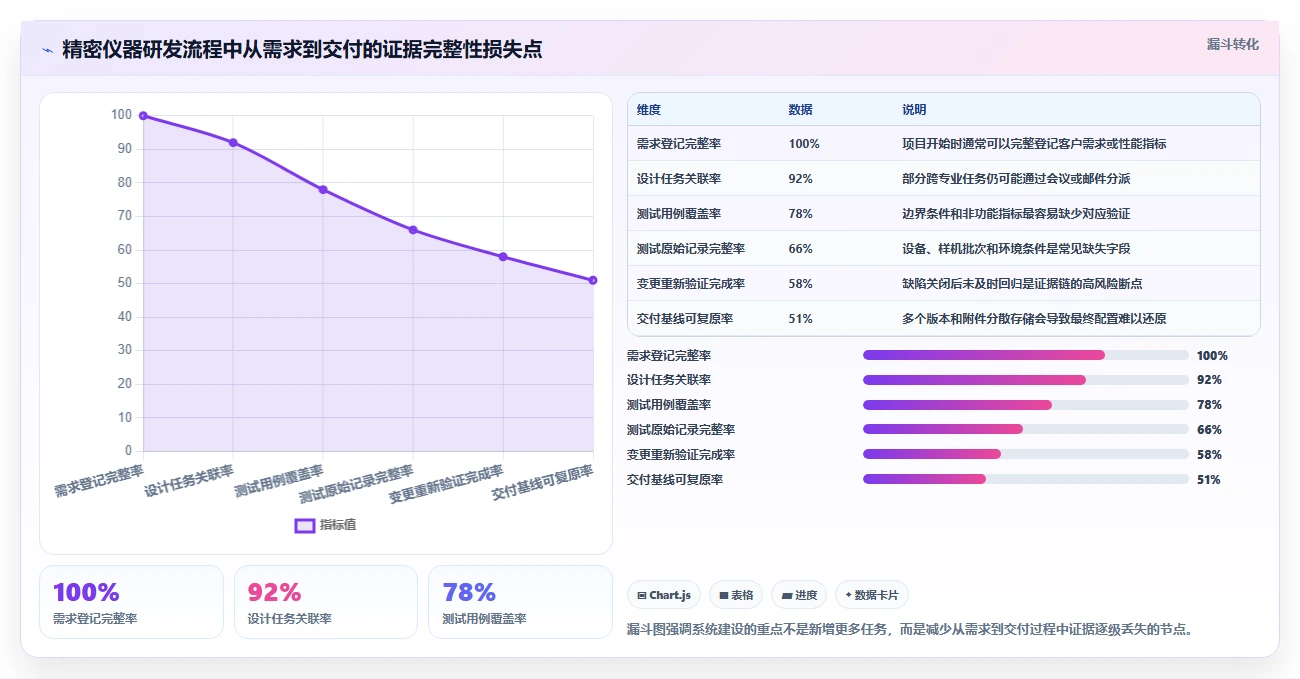This screenshot has width=1300, height=679.
Task: Click the 数据 table column header
Action: tap(800, 110)
